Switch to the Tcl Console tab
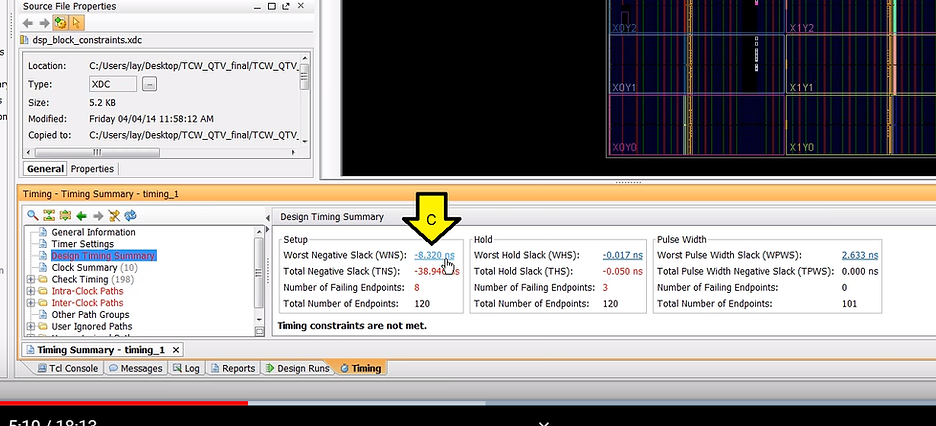936x426 pixels. [x=67, y=369]
